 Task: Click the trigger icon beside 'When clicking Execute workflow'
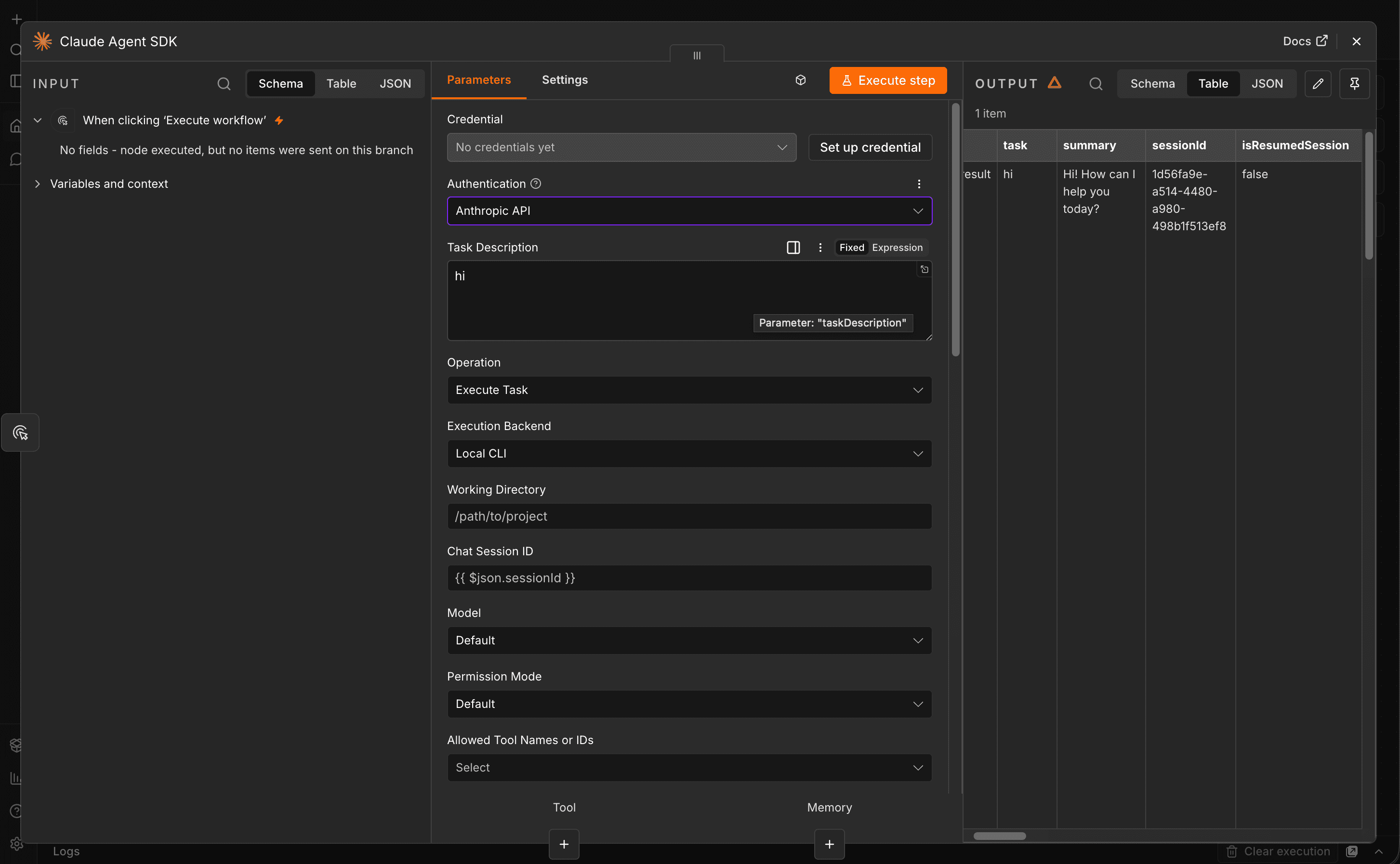click(x=63, y=120)
